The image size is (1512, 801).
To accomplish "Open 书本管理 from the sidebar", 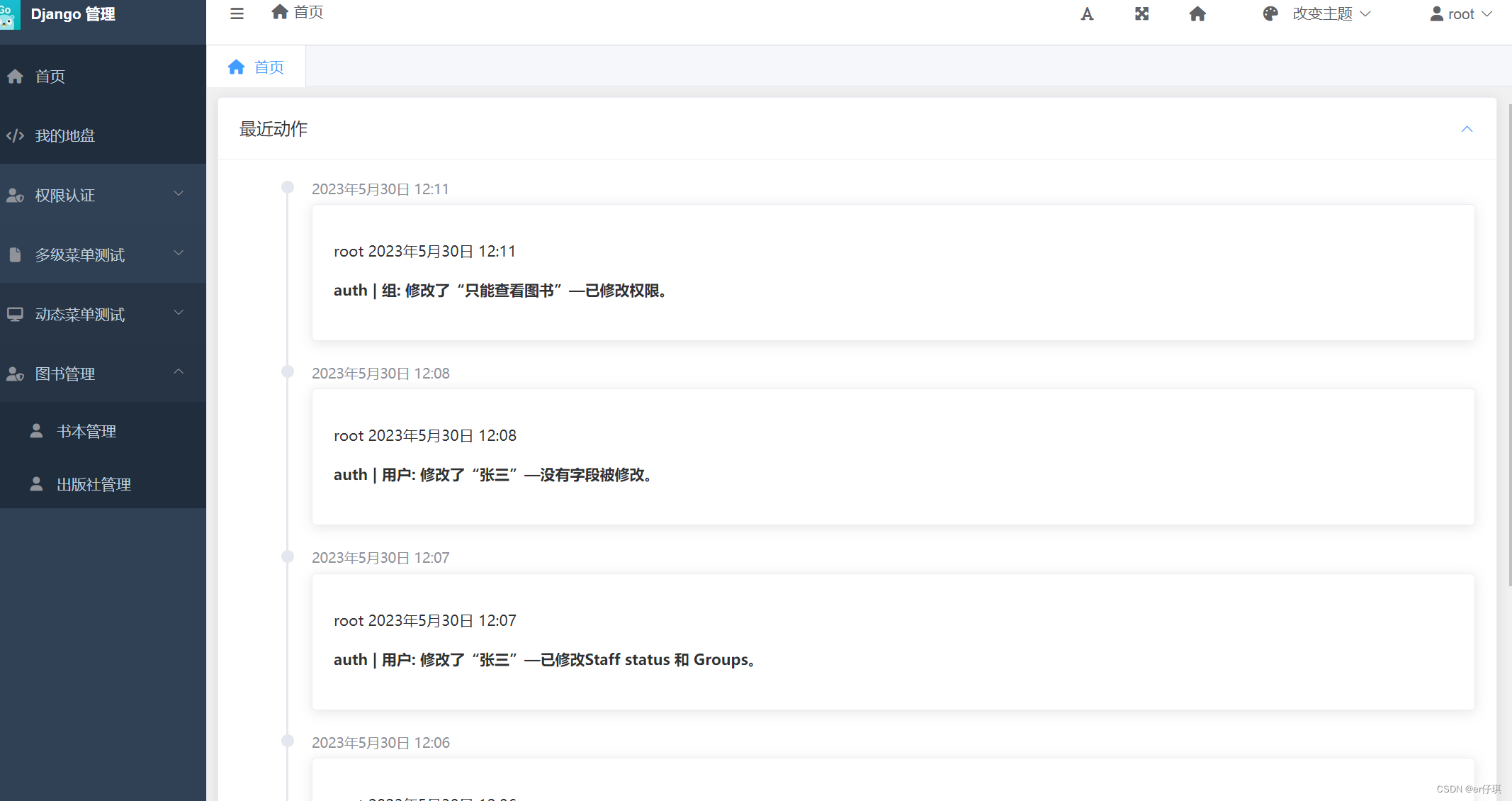I will point(86,430).
